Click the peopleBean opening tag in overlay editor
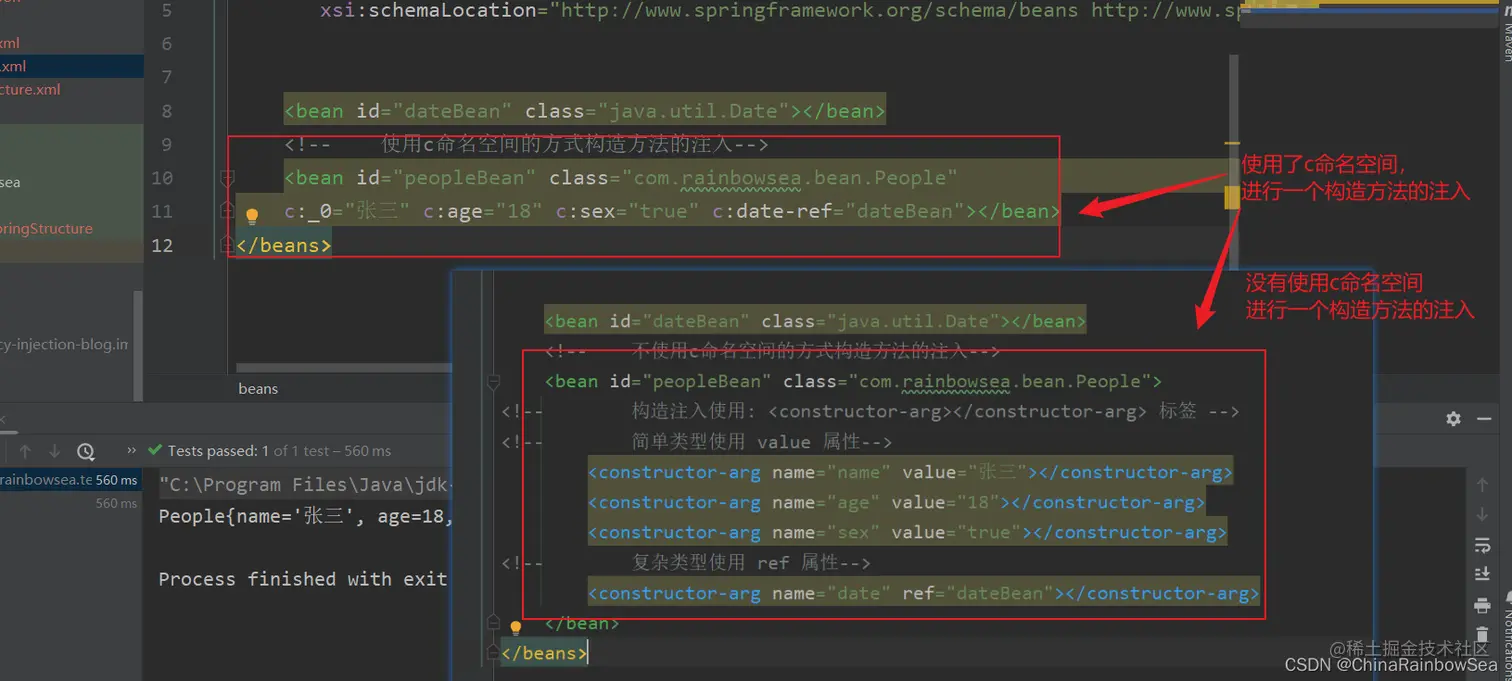Image resolution: width=1512 pixels, height=681 pixels. pyautogui.click(x=853, y=381)
